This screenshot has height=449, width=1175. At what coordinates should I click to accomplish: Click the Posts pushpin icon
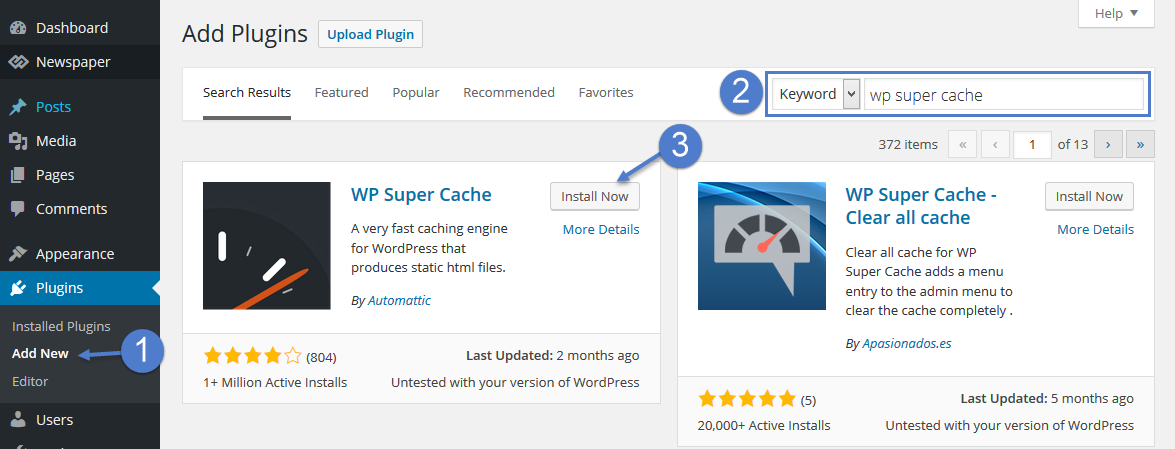[x=18, y=107]
